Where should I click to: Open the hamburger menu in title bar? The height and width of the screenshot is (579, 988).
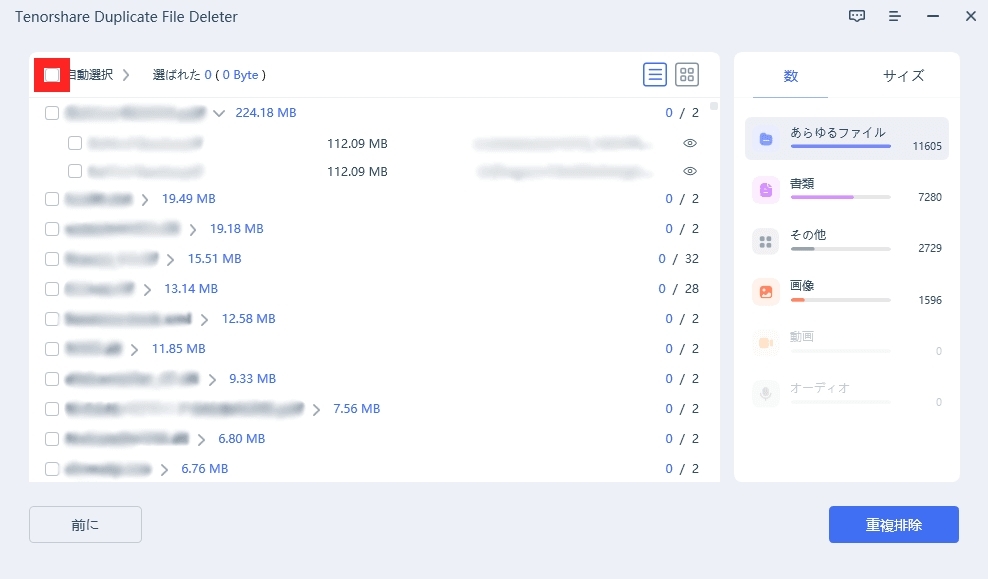coord(894,16)
